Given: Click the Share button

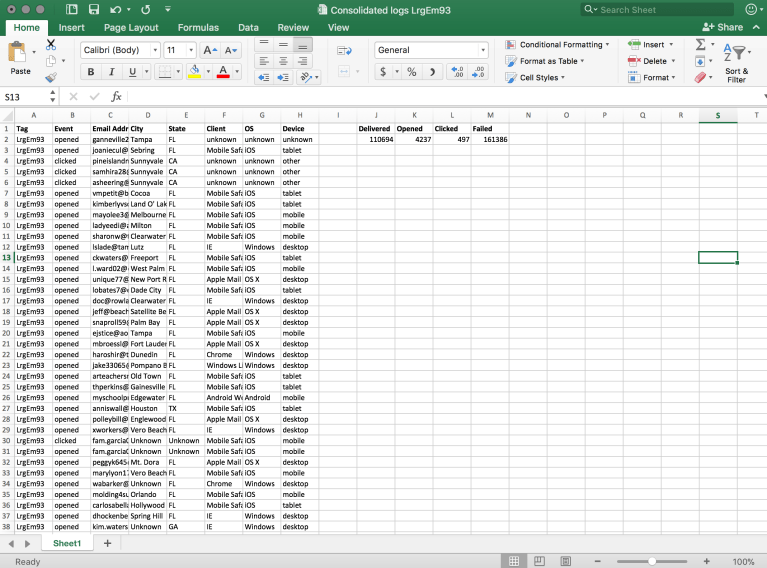Looking at the screenshot, I should [x=722, y=27].
